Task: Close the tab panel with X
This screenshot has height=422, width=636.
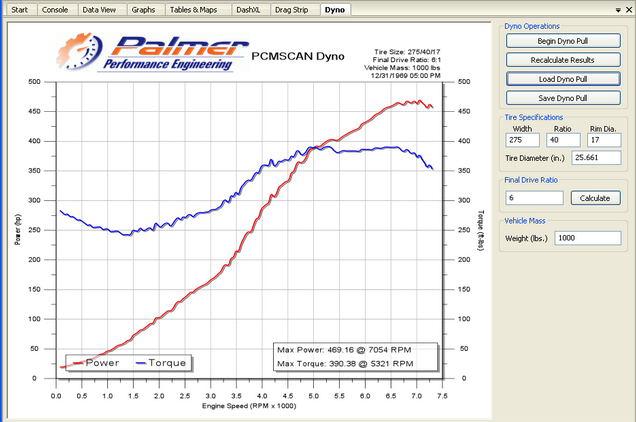Action: [629, 10]
